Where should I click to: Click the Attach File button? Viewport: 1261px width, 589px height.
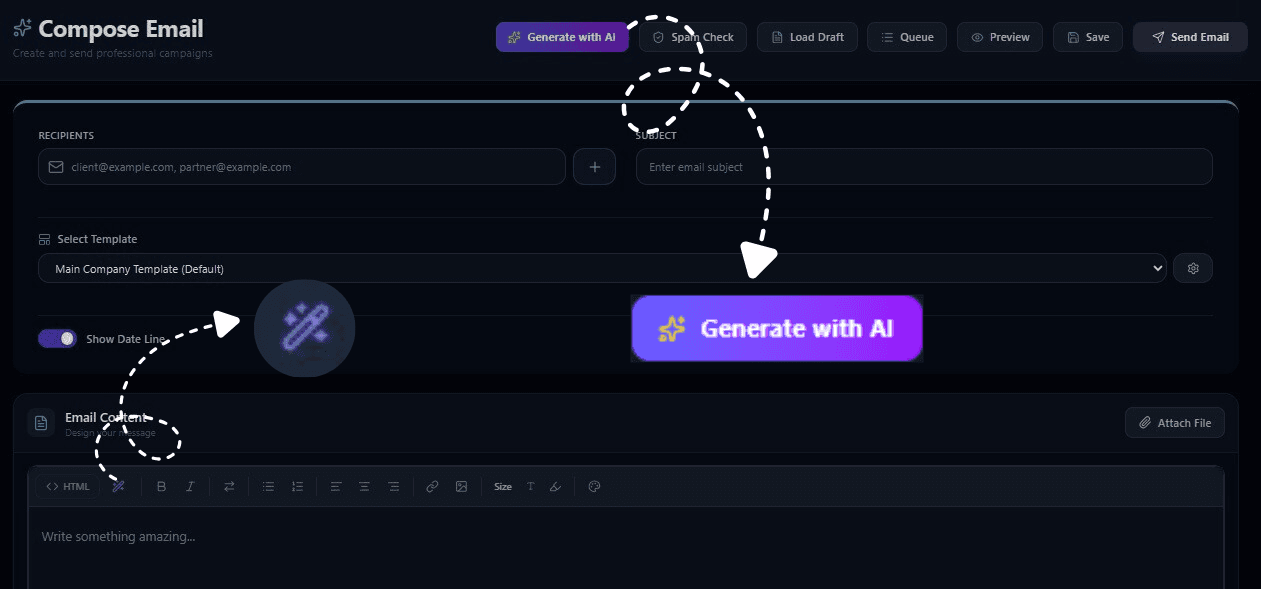click(x=1174, y=423)
